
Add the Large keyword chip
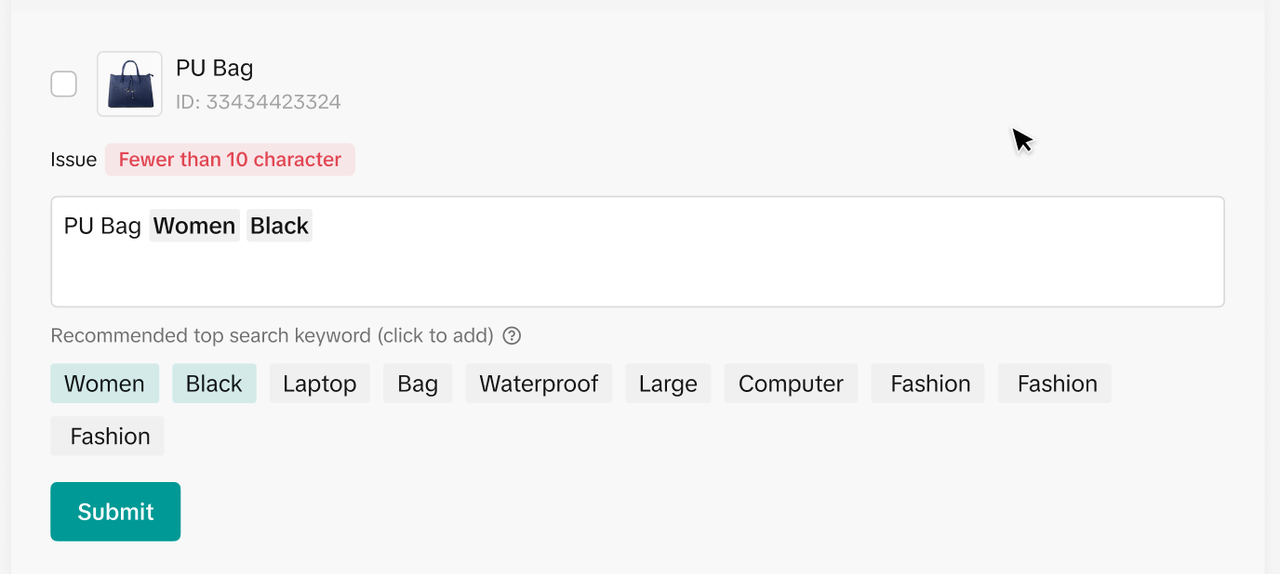[668, 384]
